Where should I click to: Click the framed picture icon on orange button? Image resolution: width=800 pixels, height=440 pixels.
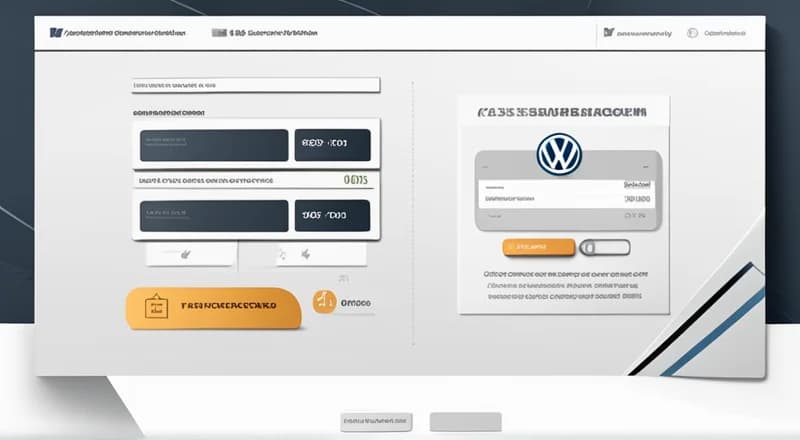click(x=156, y=306)
